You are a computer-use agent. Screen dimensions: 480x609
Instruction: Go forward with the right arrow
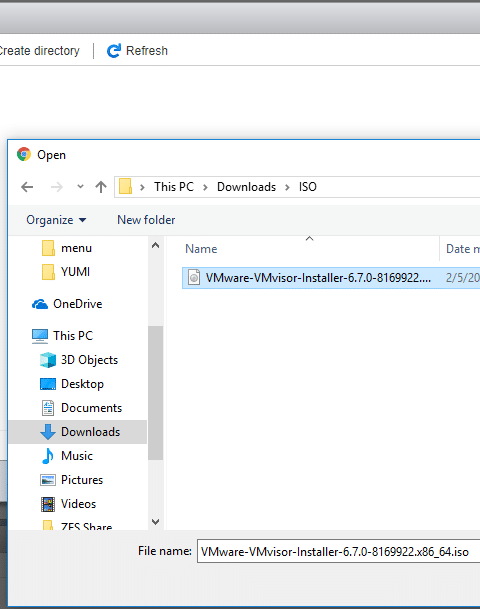57,187
